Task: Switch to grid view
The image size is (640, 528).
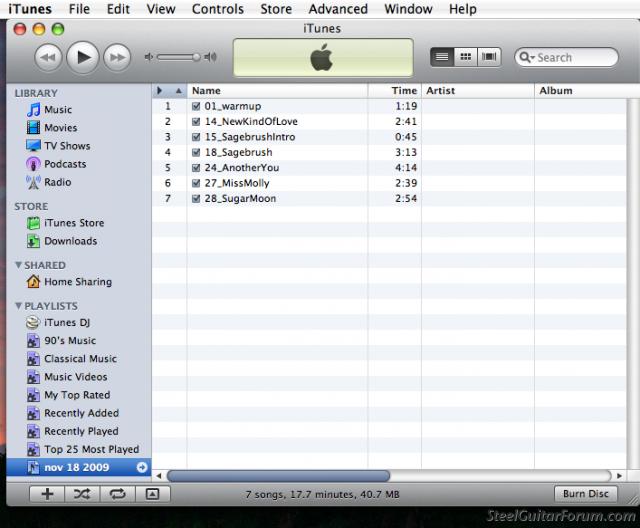Action: tap(465, 58)
